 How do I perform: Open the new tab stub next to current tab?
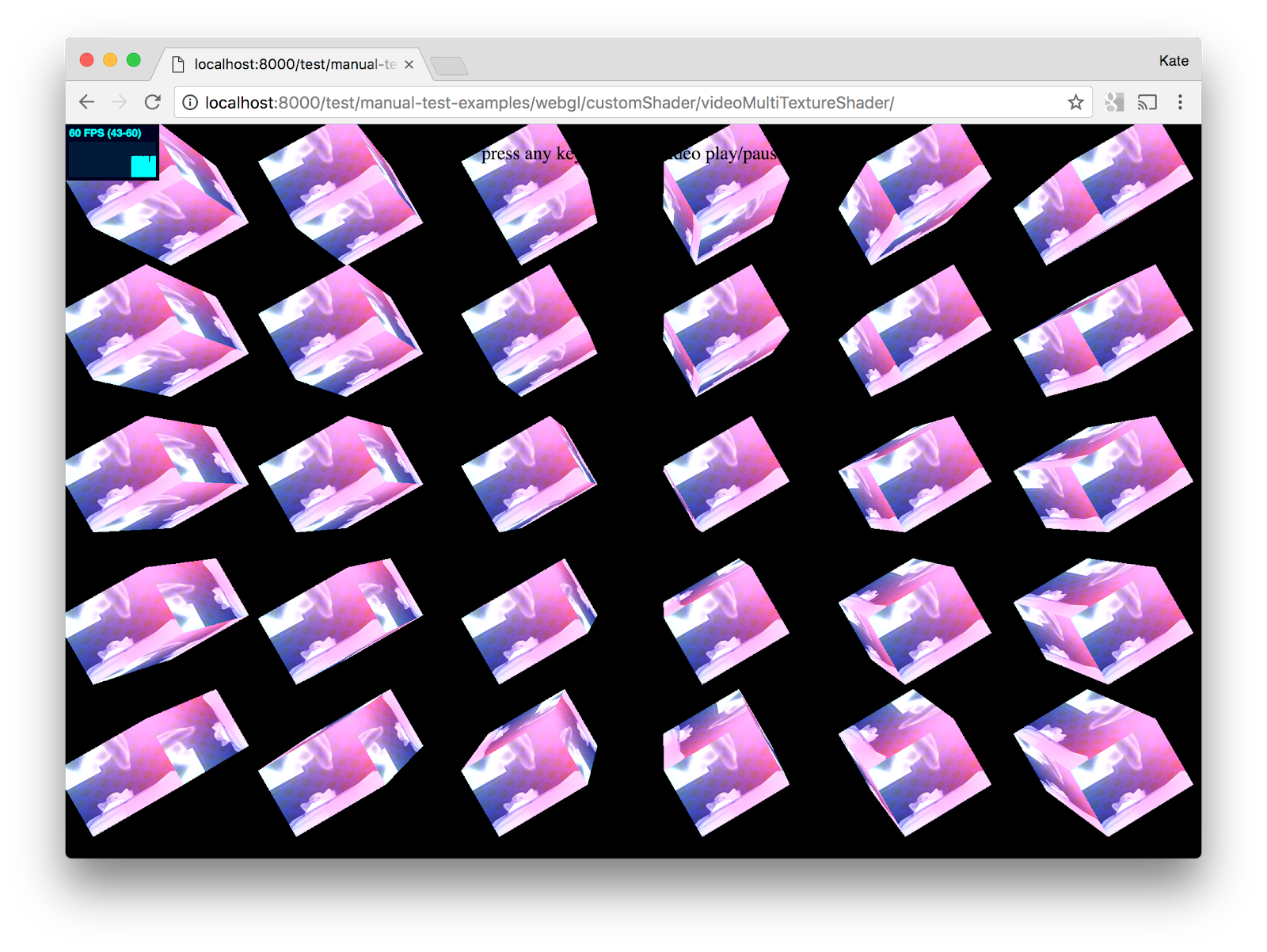pyautogui.click(x=451, y=67)
